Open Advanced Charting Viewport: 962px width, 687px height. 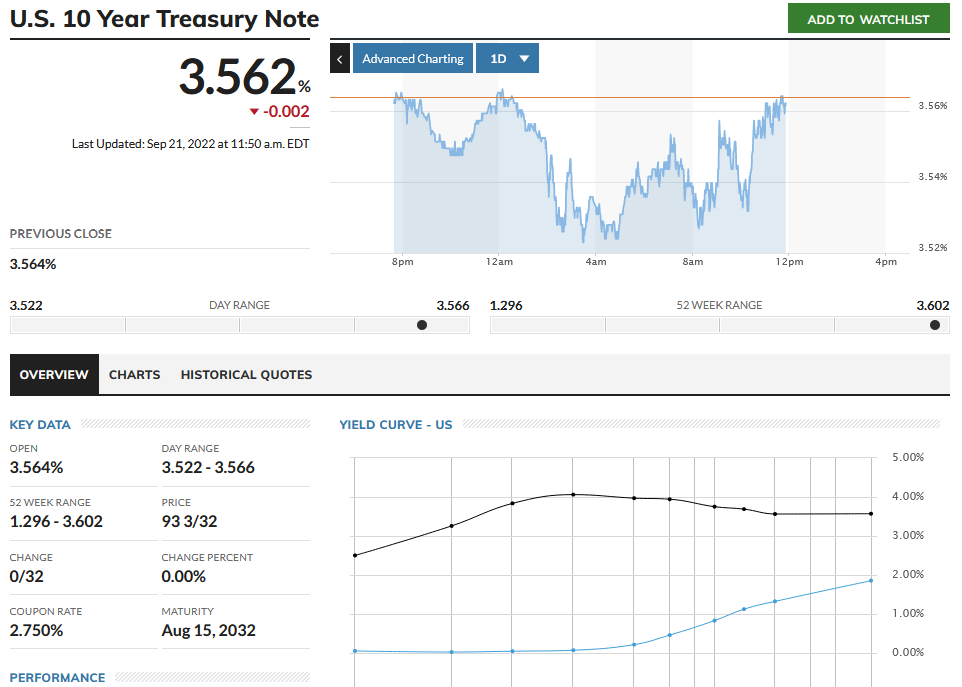pos(413,58)
